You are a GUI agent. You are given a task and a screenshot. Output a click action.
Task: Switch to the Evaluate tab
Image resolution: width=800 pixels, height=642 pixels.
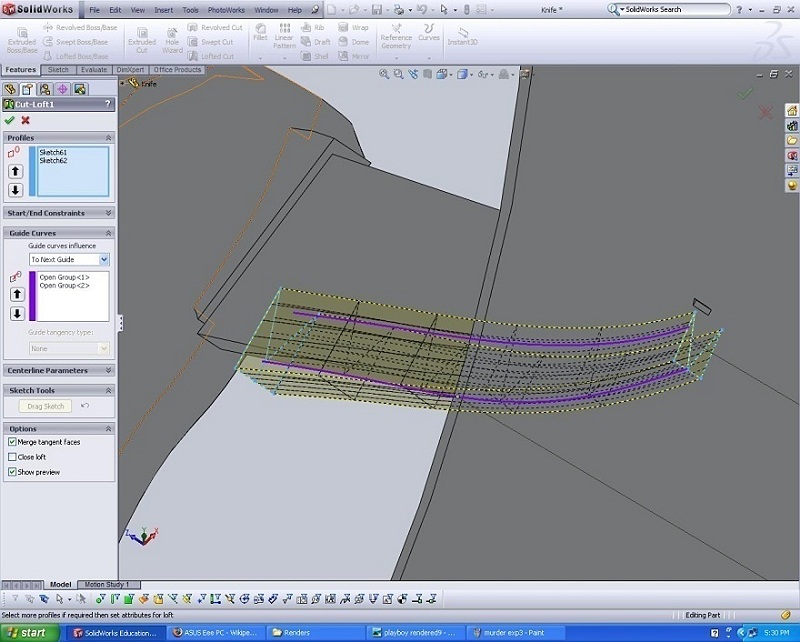pyautogui.click(x=93, y=70)
